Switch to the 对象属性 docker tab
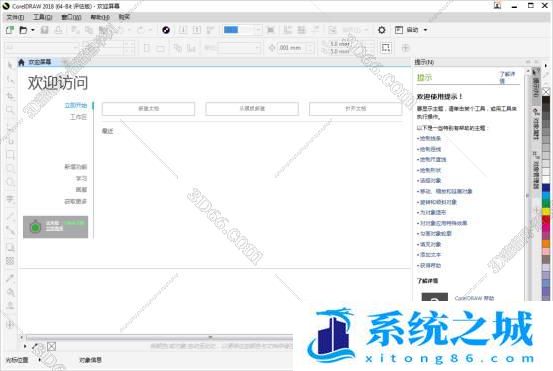Image resolution: width=553 pixels, height=371 pixels. (536, 123)
